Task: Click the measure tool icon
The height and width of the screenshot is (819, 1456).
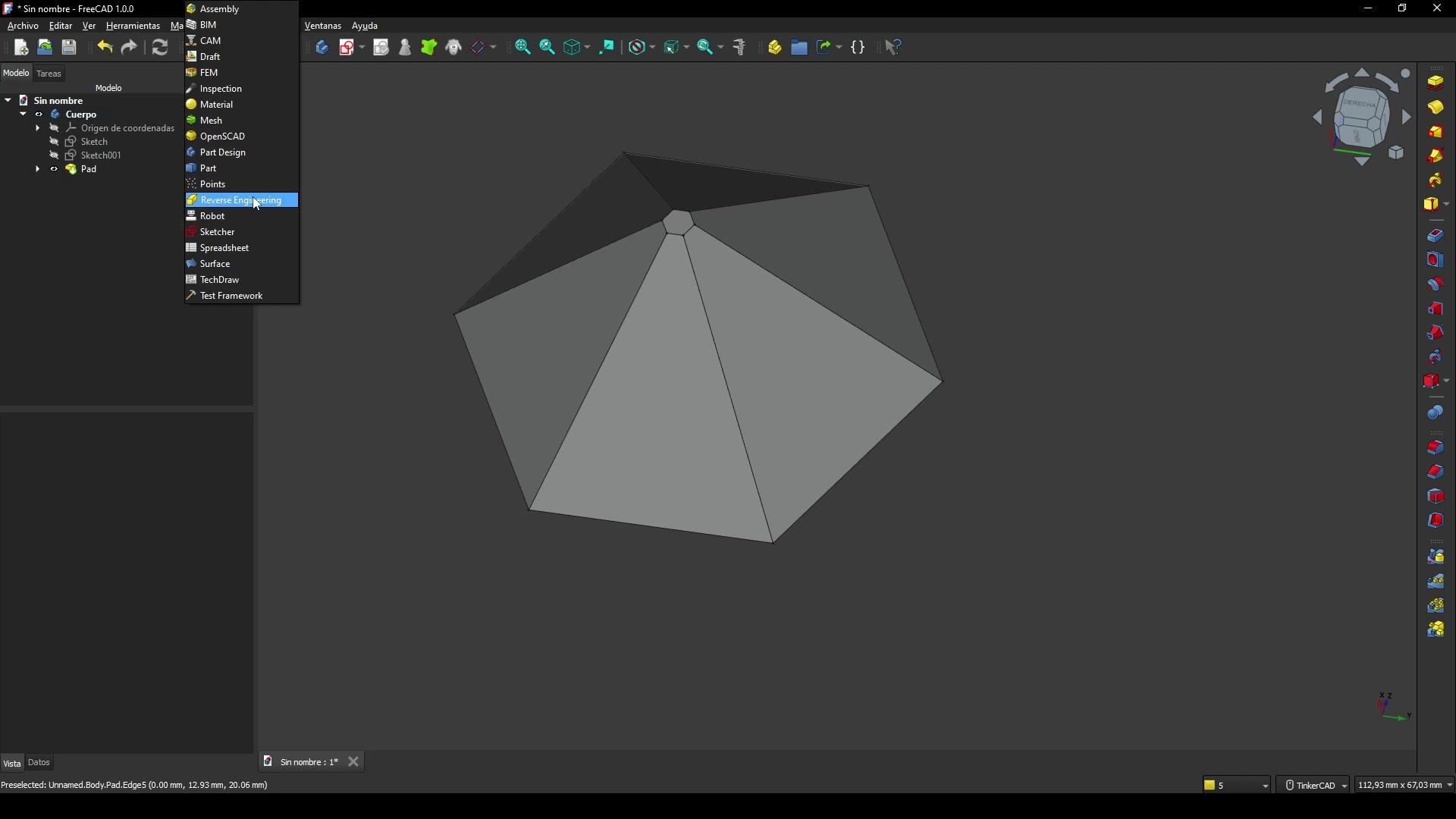Action: 740,47
